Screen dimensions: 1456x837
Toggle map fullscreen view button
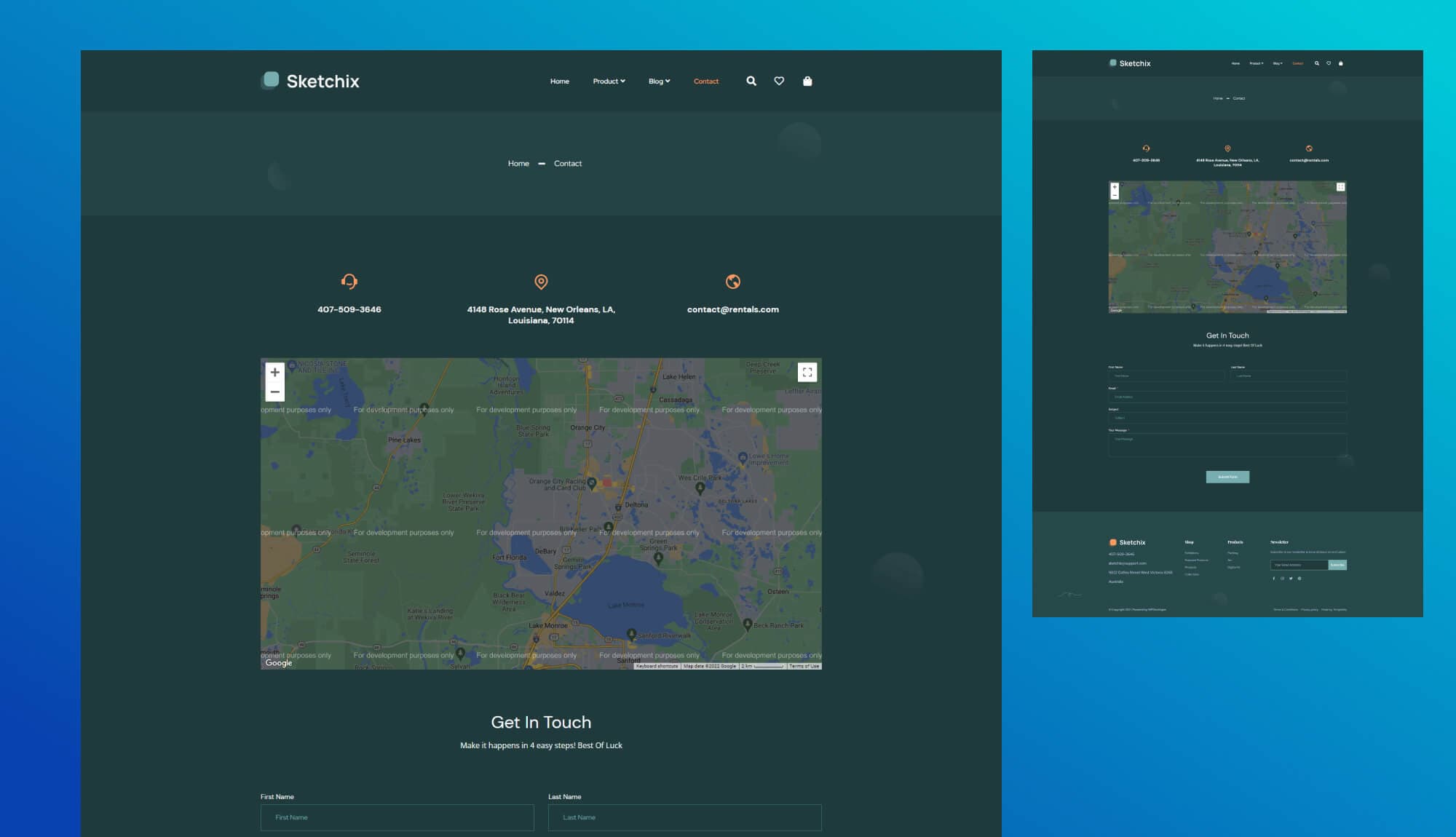(x=807, y=373)
